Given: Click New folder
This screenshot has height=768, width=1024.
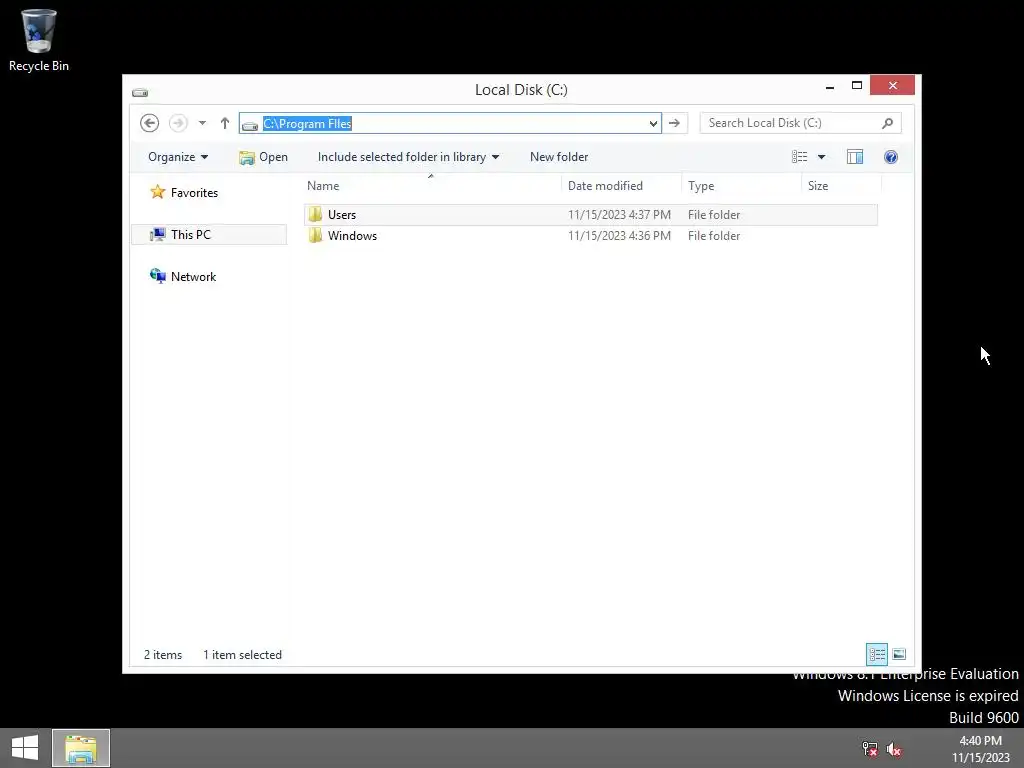Looking at the screenshot, I should [x=559, y=157].
